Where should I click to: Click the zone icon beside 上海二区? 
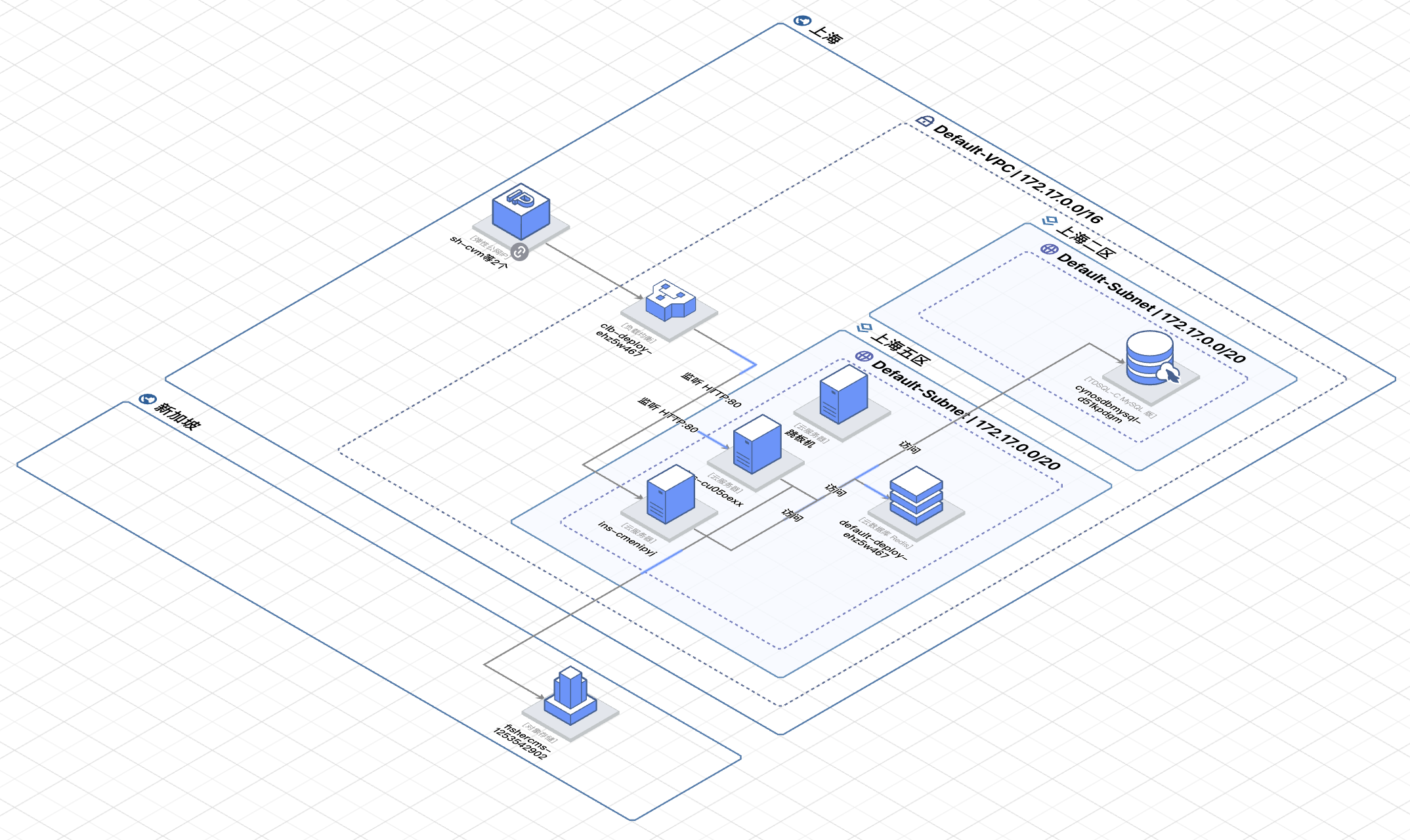click(1050, 220)
